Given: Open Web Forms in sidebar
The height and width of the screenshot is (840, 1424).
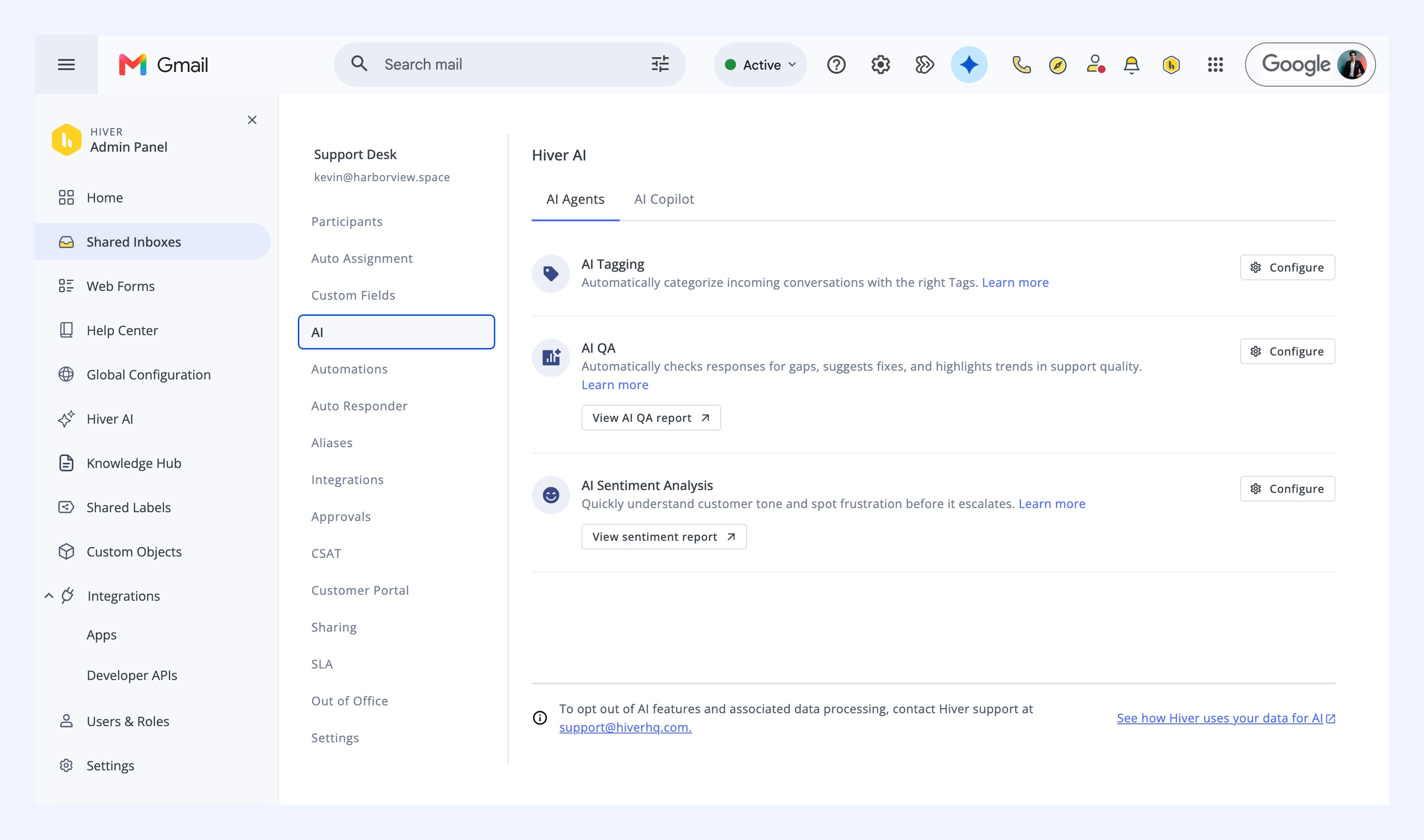Looking at the screenshot, I should tap(153, 286).
